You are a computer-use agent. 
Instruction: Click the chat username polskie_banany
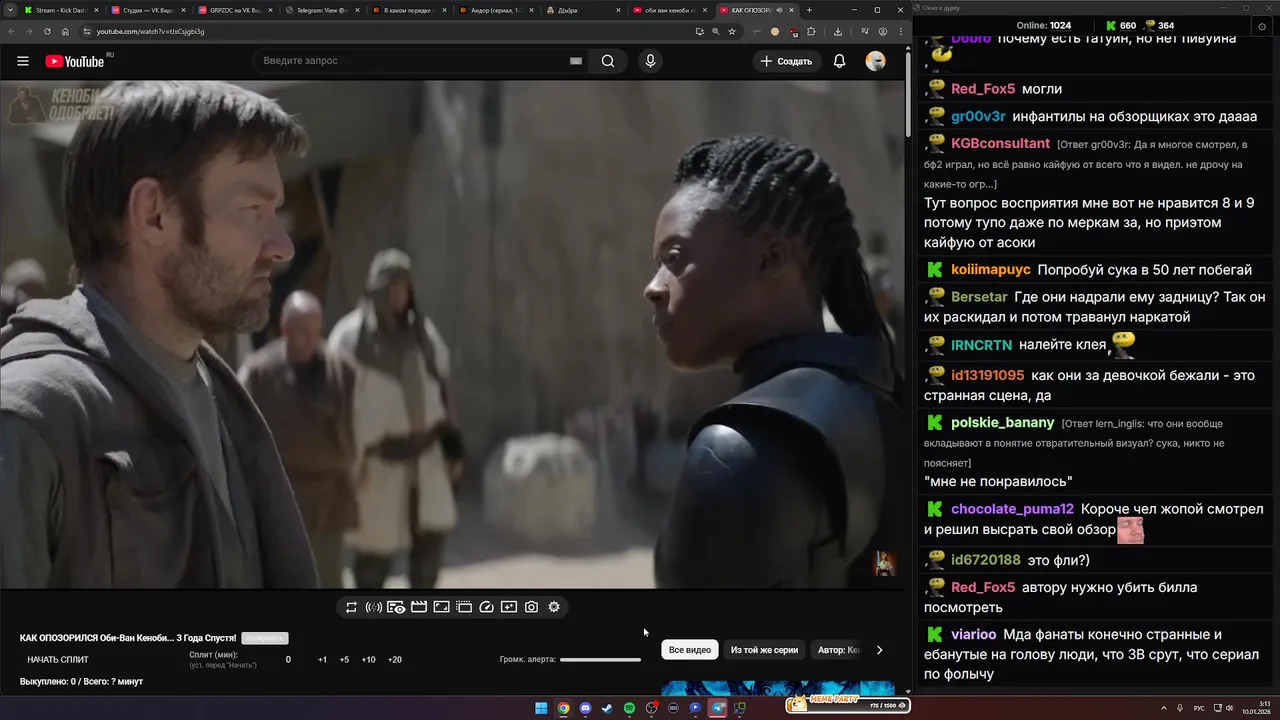pos(1003,423)
